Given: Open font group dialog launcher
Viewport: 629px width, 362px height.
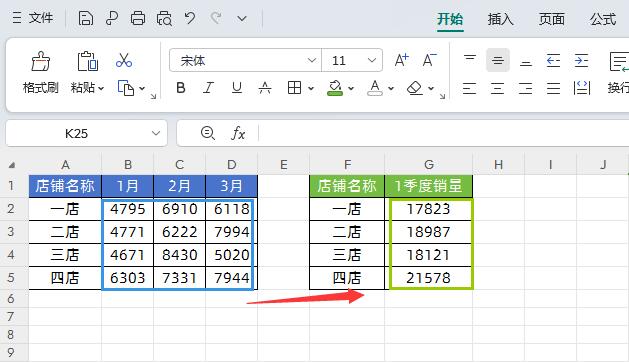Looking at the screenshot, I should (442, 96).
